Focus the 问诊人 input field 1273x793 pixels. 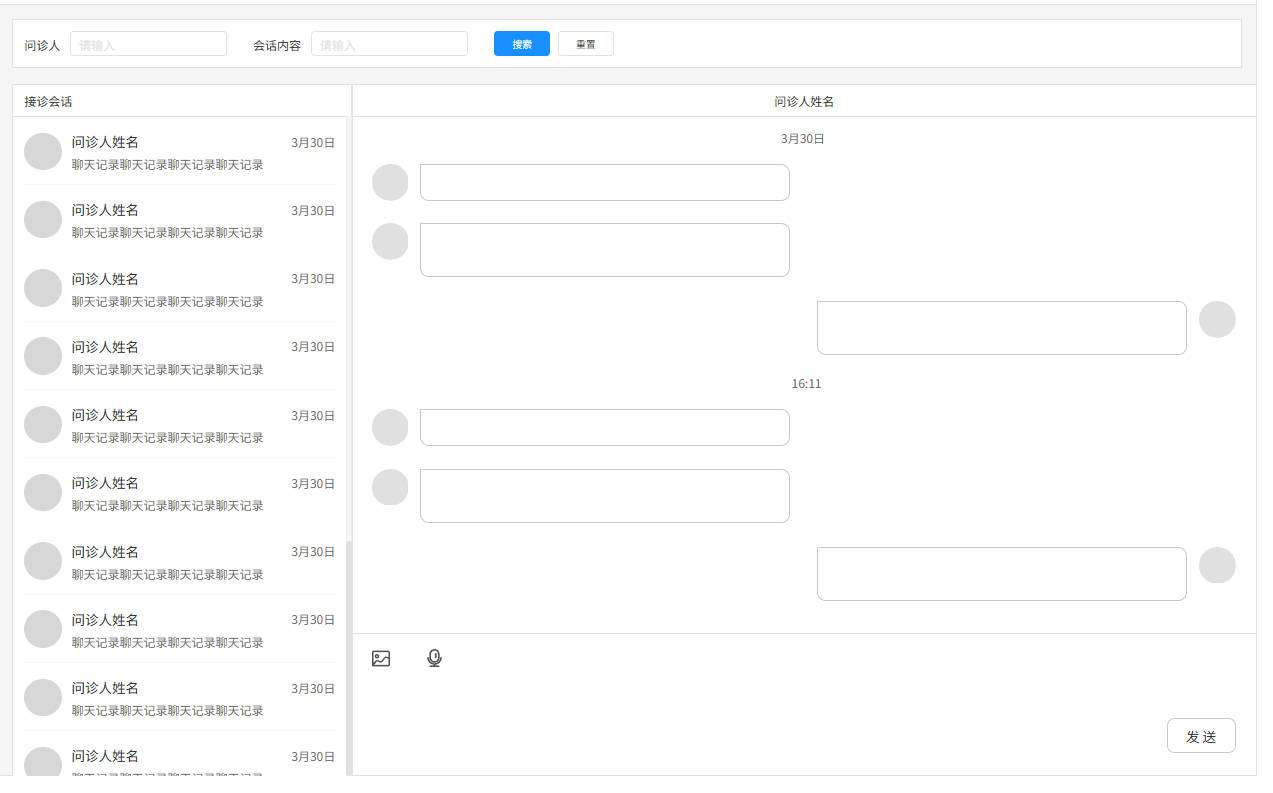148,44
